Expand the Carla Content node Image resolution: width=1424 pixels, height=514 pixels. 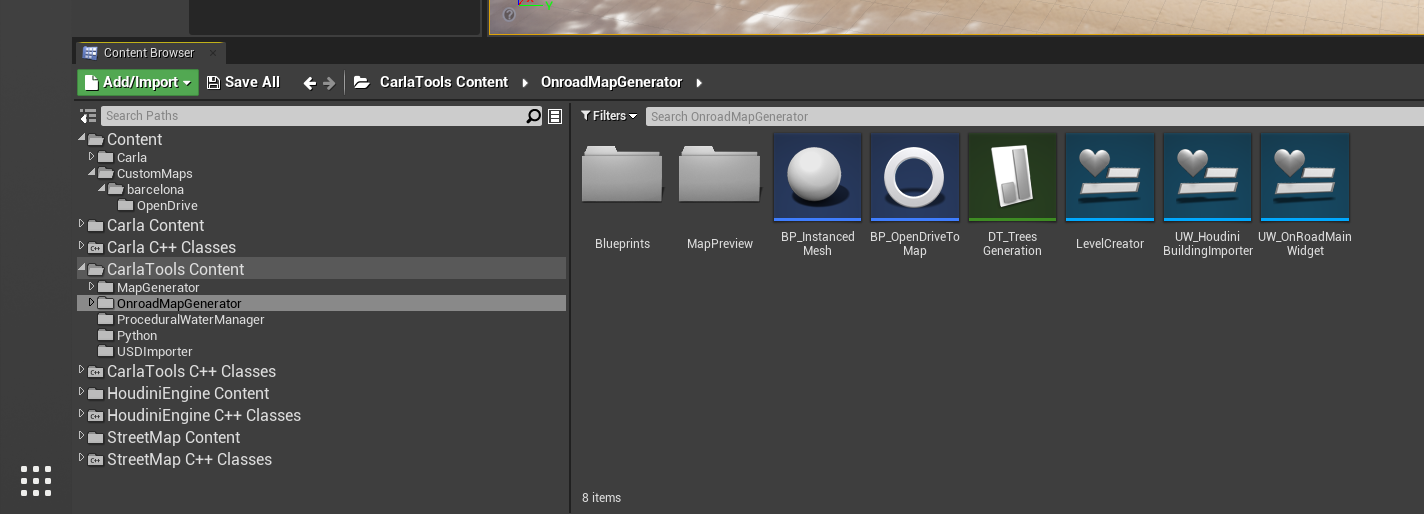(82, 225)
